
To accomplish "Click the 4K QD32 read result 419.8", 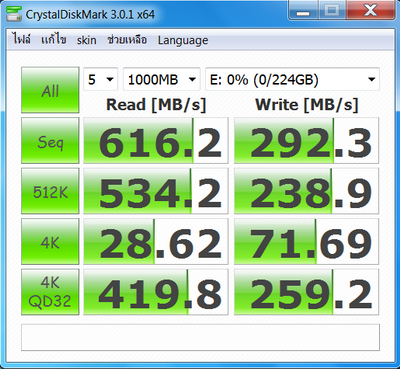I will point(156,292).
